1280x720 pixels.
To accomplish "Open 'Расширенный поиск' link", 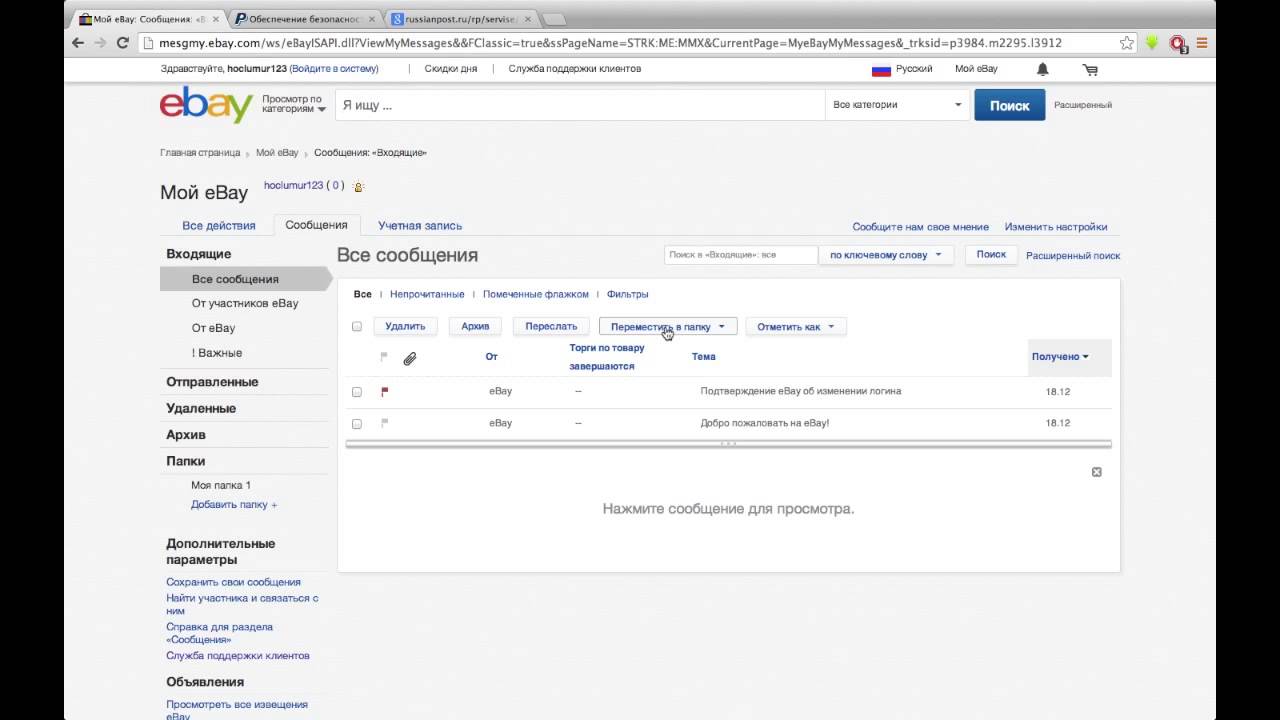I will pyautogui.click(x=1073, y=256).
